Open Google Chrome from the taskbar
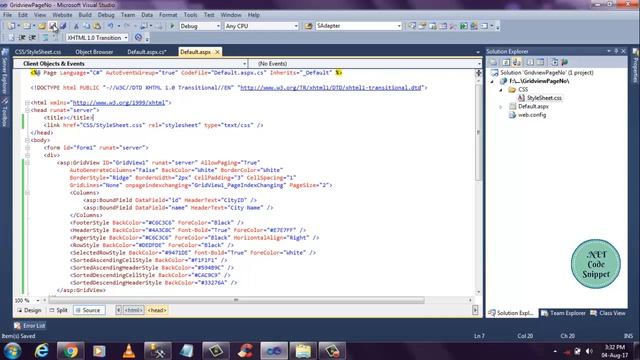This screenshot has height=360, width=640. [70, 351]
